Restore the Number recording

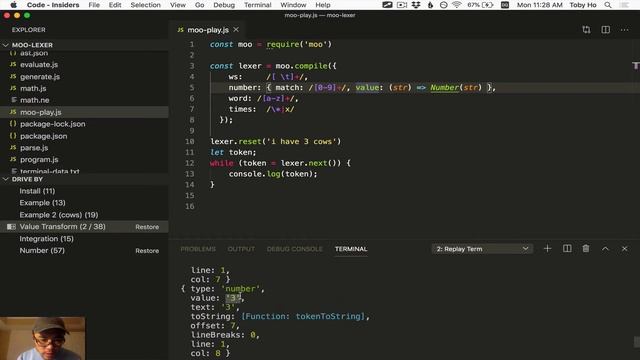[147, 251]
